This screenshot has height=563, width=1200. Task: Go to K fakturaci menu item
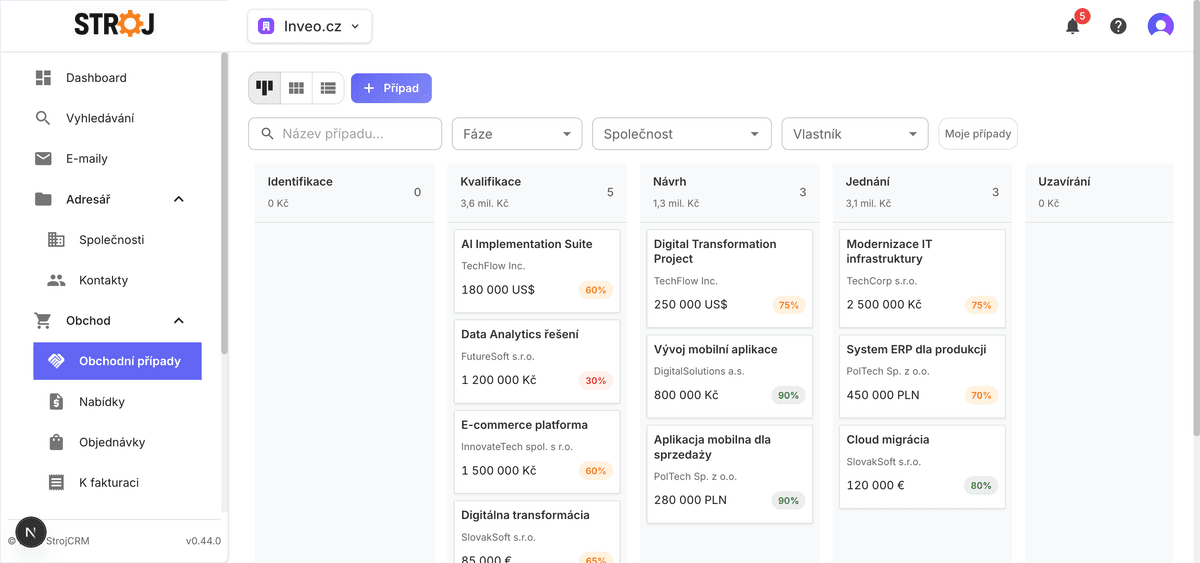tap(108, 483)
